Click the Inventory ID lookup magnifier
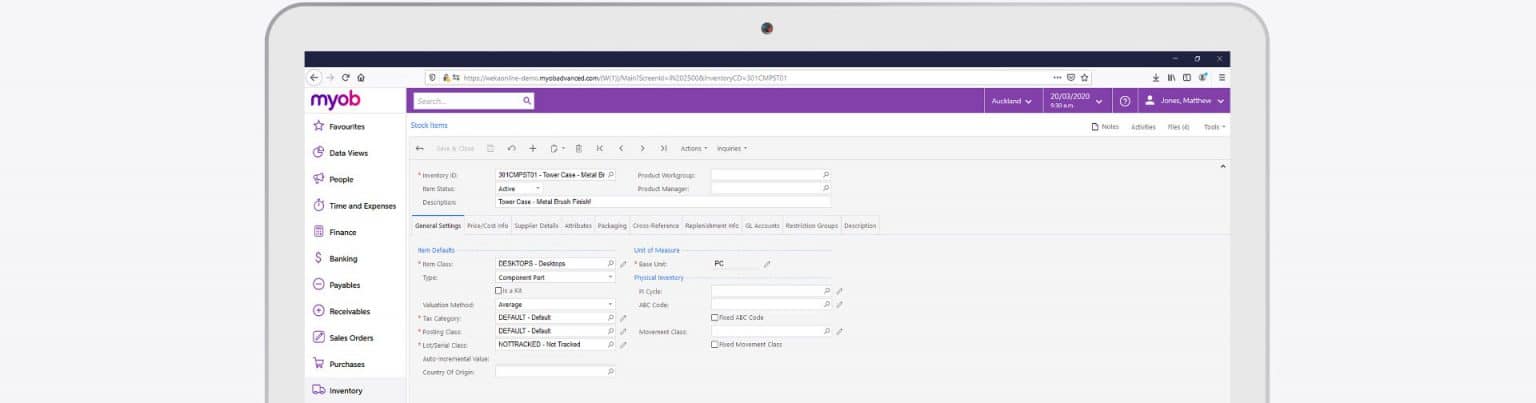This screenshot has height=403, width=1536. click(x=610, y=175)
